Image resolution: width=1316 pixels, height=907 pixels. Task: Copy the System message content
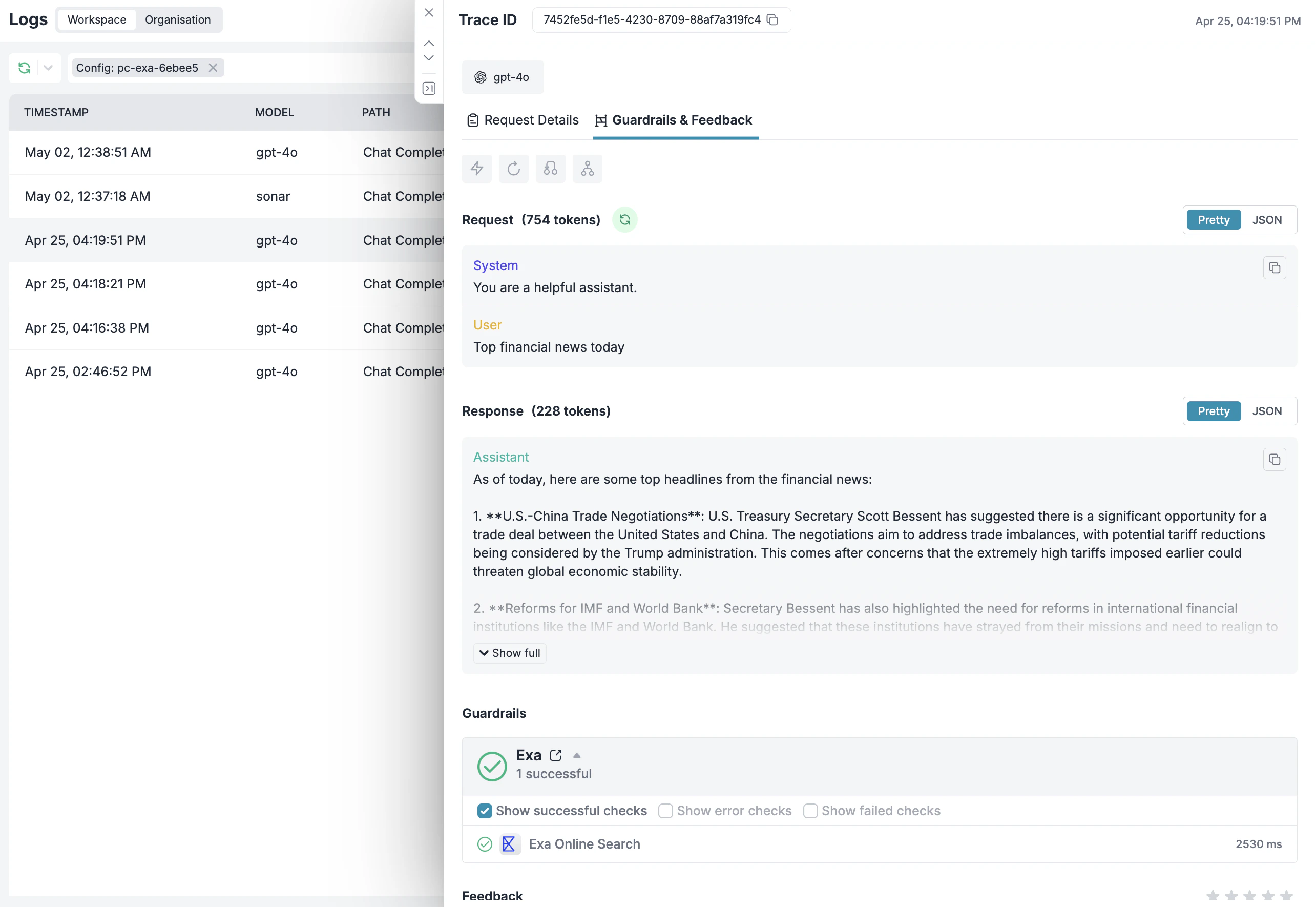[1275, 267]
